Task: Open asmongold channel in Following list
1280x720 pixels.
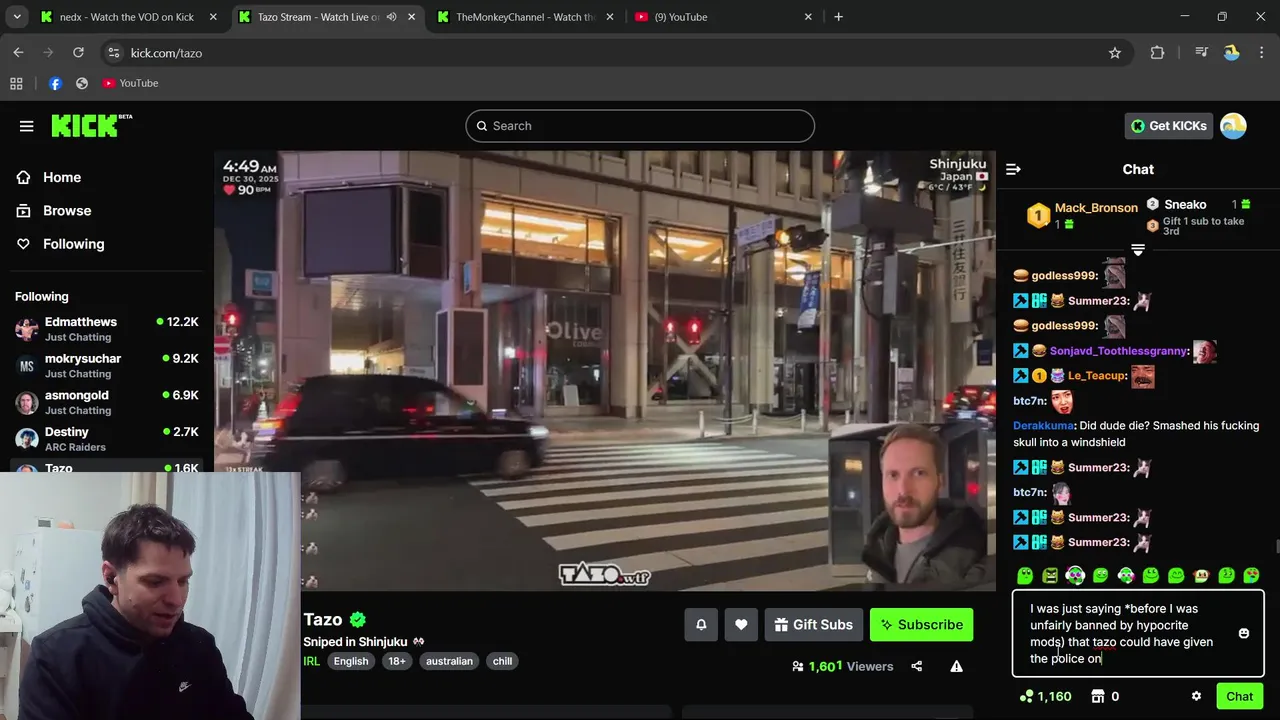Action: tap(107, 402)
